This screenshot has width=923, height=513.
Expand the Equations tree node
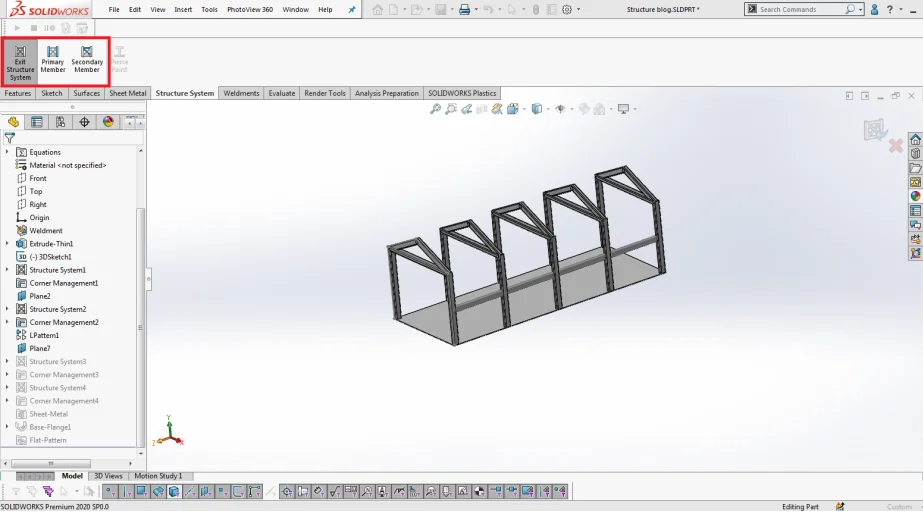pyautogui.click(x=7, y=152)
